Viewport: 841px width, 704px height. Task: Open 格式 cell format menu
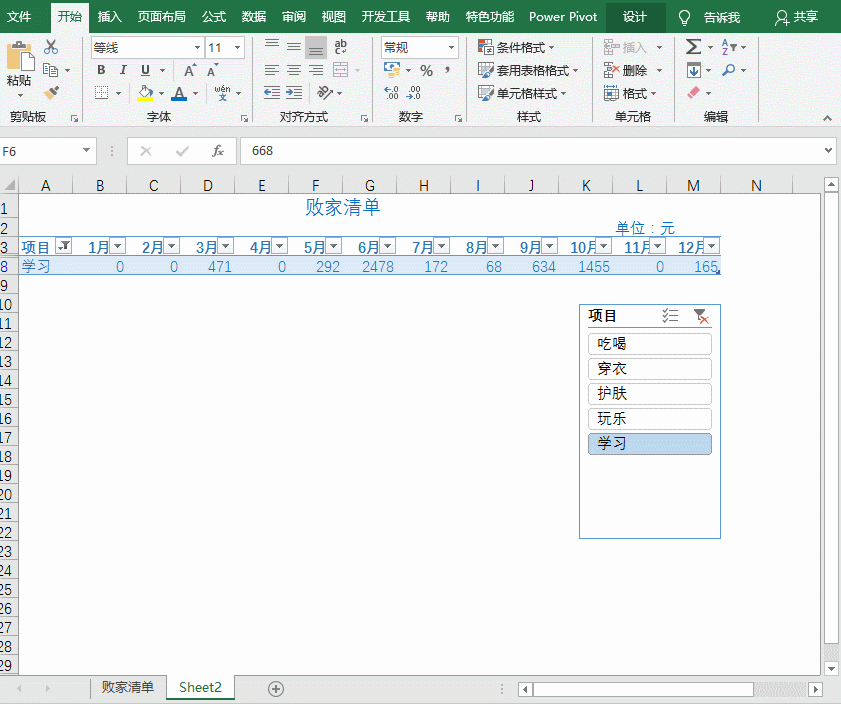click(x=630, y=93)
